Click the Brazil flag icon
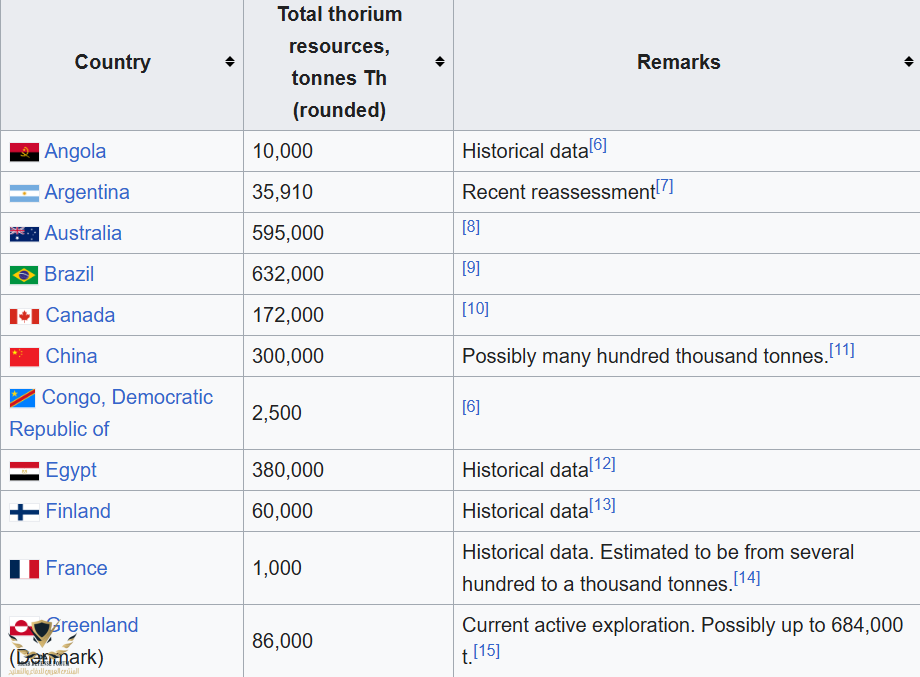The width and height of the screenshot is (920, 677). [24, 275]
